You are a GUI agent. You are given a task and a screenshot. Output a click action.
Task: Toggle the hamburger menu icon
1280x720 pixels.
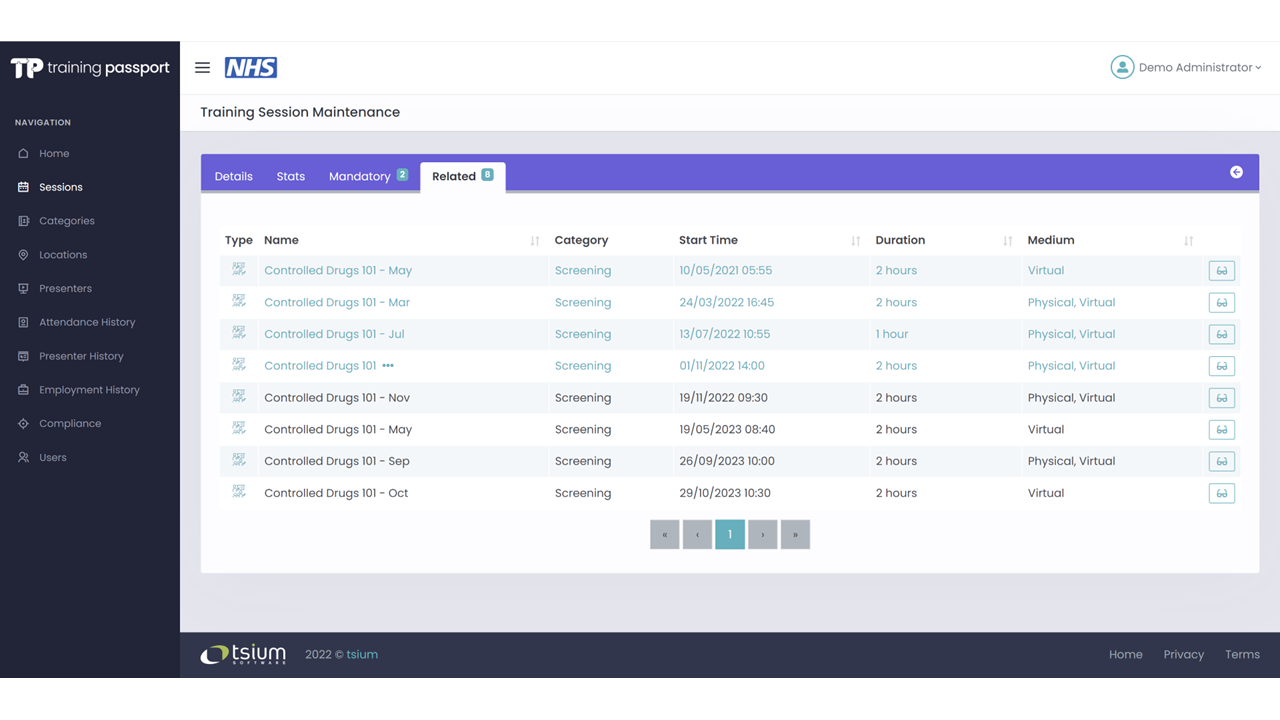(x=202, y=68)
